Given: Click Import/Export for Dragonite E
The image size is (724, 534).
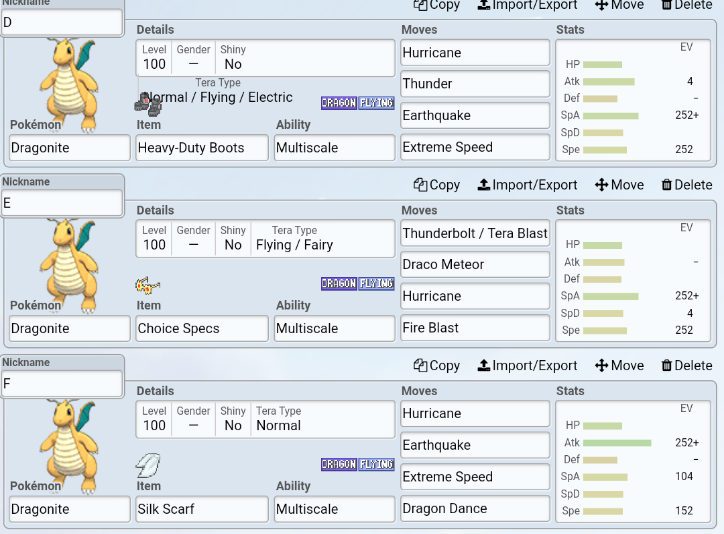Looking at the screenshot, I should [x=527, y=185].
